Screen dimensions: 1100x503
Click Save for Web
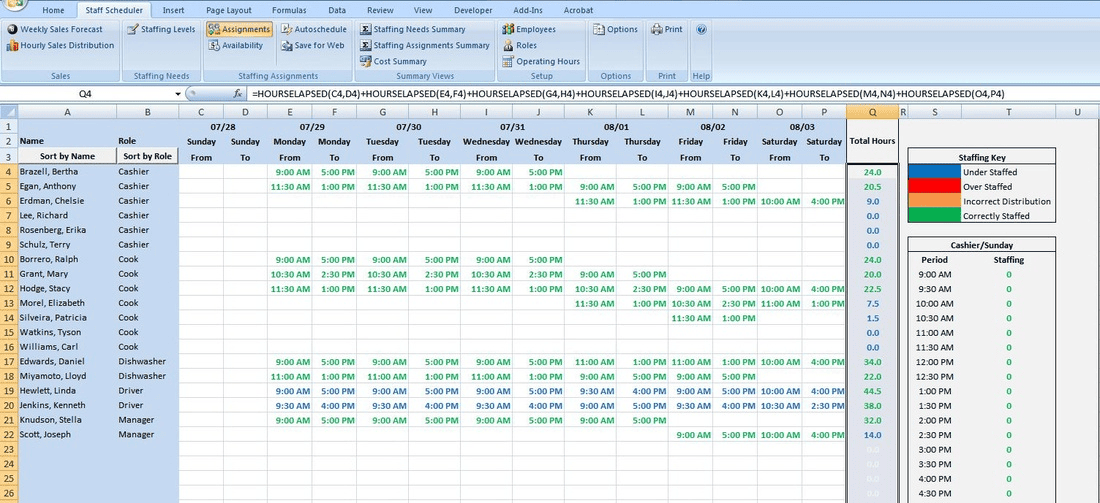click(313, 46)
